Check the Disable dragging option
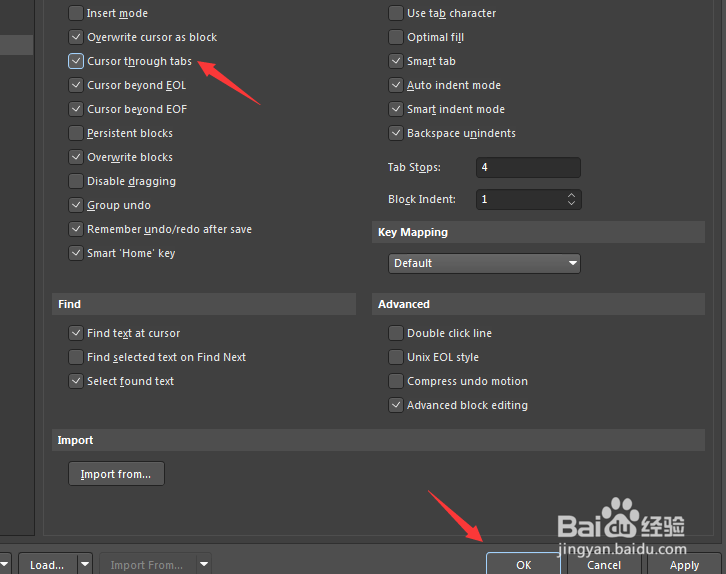726x574 pixels. tap(75, 181)
